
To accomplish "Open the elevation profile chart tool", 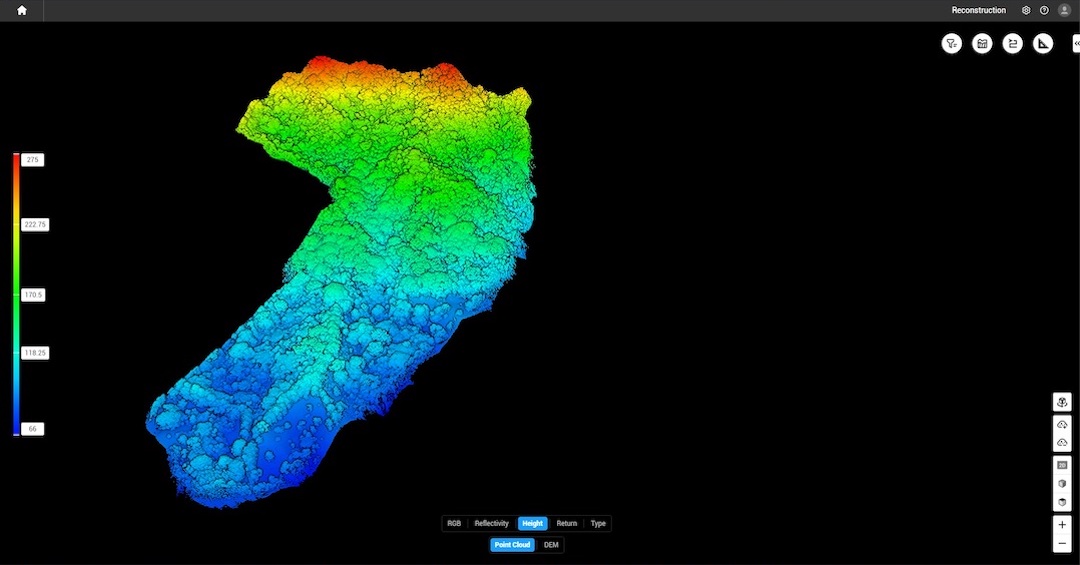I will tap(982, 43).
